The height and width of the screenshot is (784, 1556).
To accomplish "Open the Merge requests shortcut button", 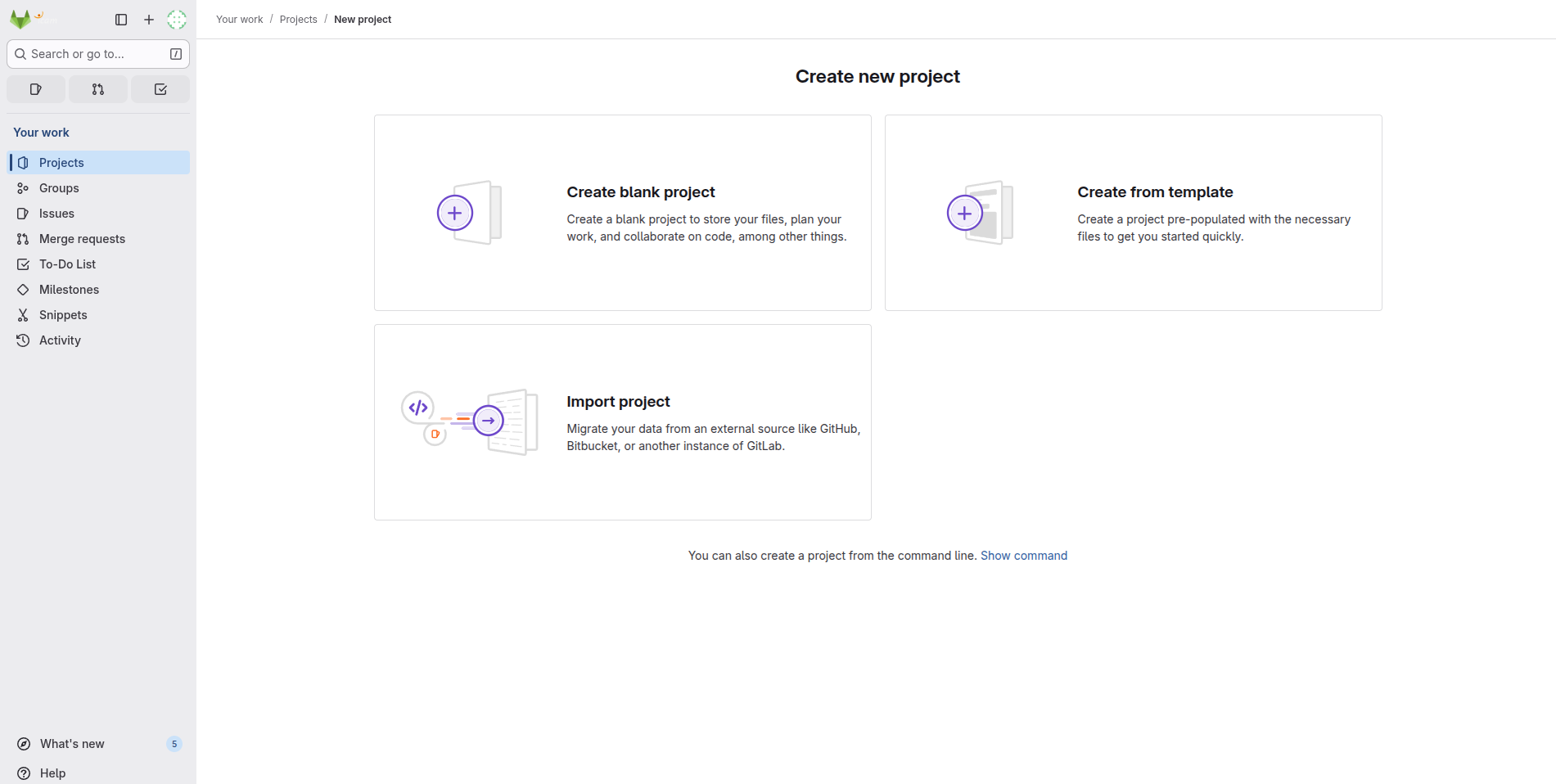I will (97, 89).
